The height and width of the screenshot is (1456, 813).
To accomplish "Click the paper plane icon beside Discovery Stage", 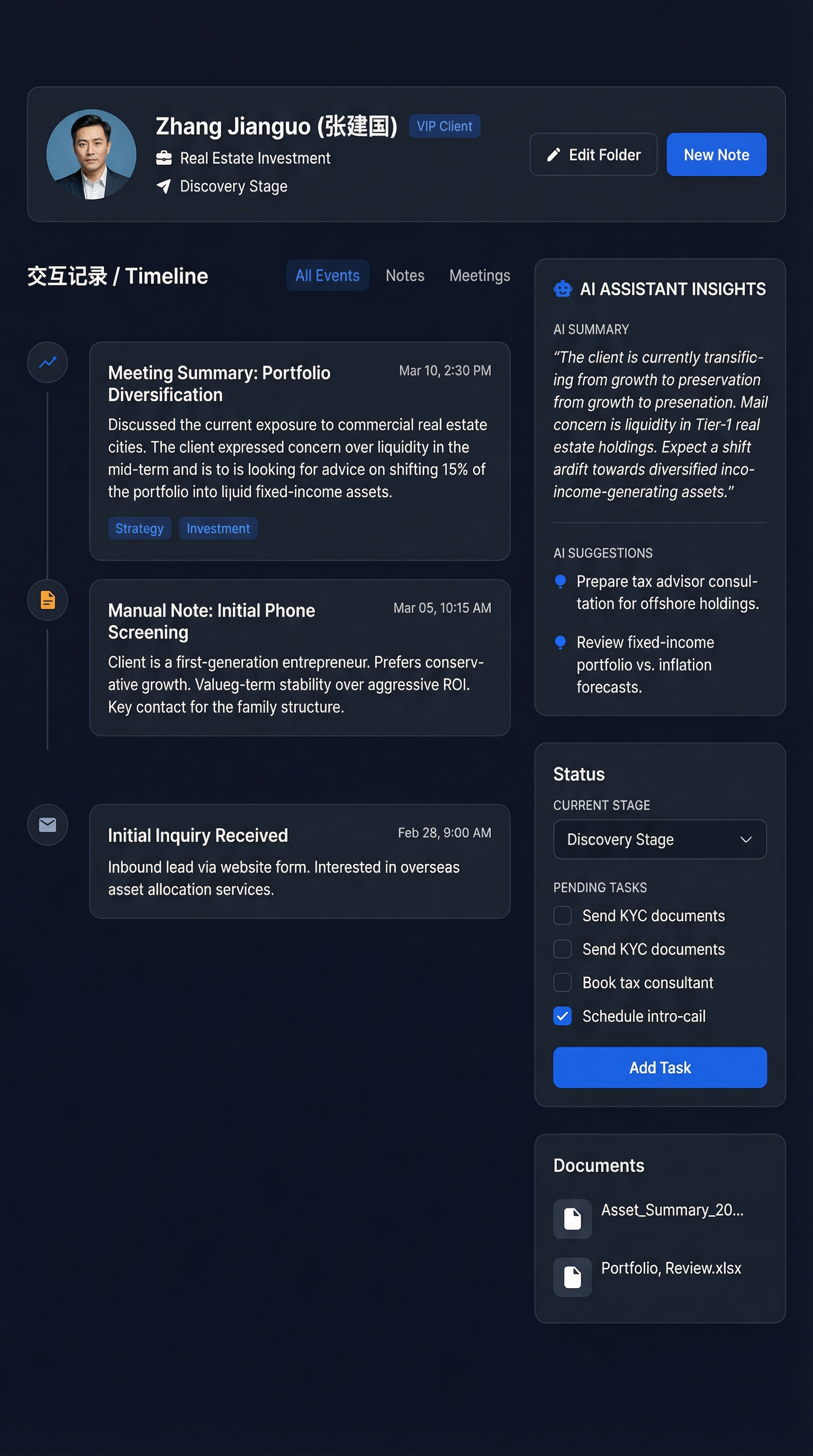I will [x=164, y=187].
